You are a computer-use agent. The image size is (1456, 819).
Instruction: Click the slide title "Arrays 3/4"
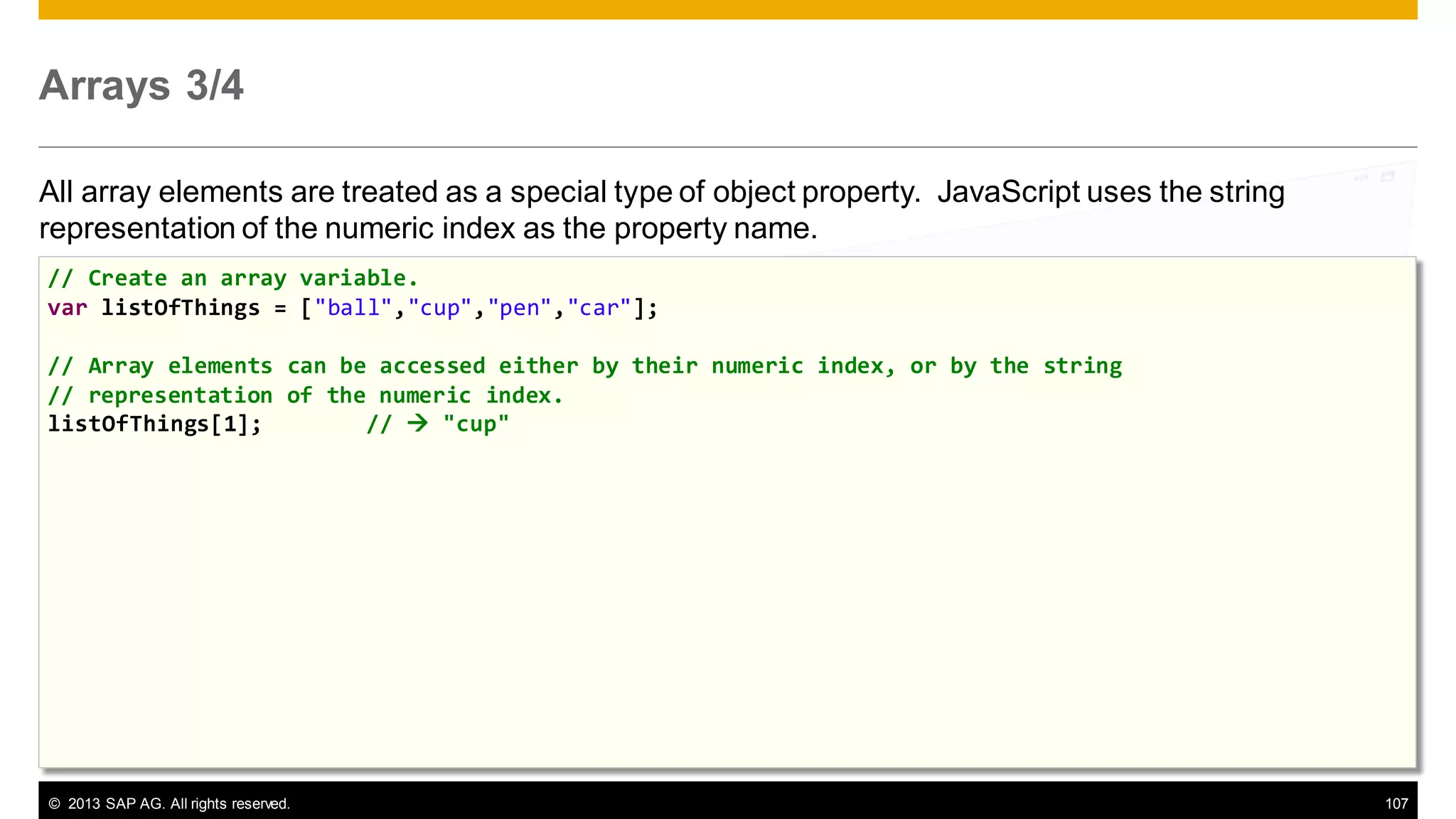(141, 86)
